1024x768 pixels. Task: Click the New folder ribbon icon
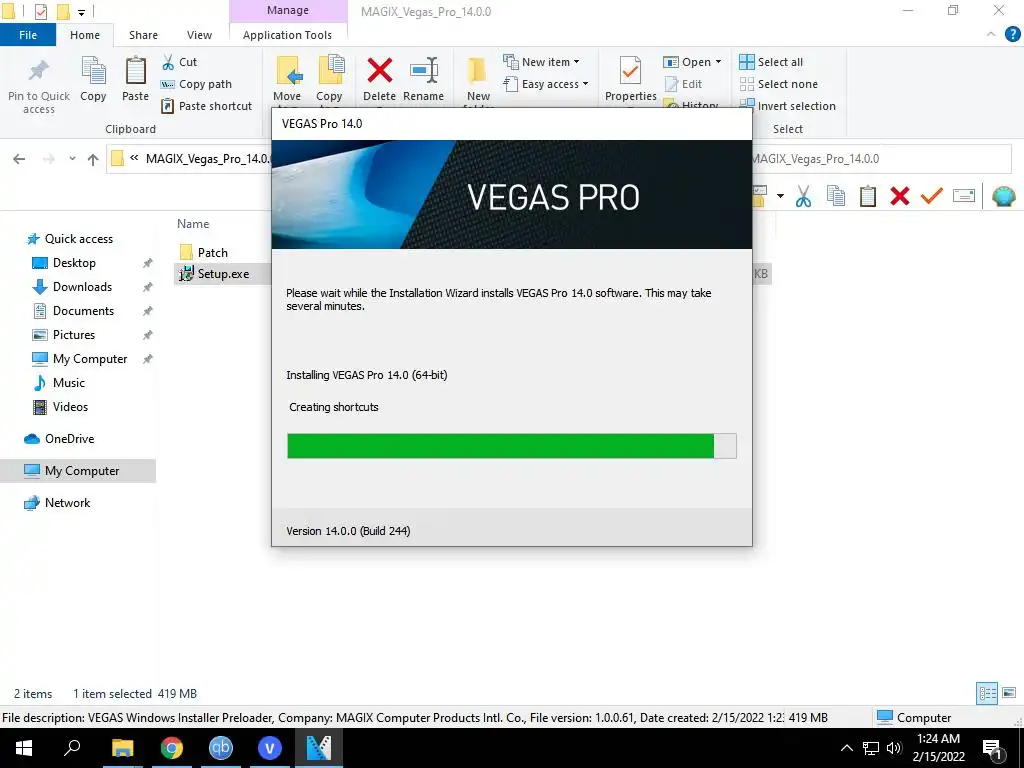477,71
